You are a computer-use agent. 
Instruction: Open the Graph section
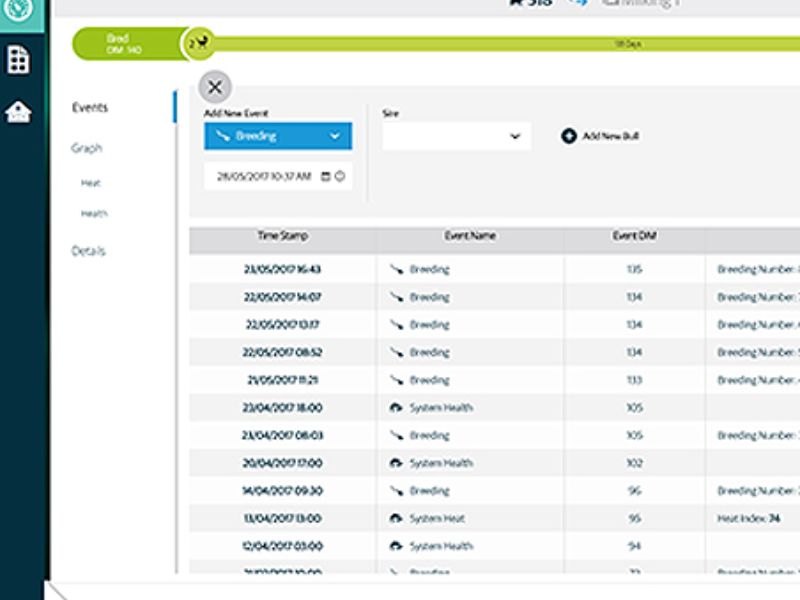coord(87,148)
